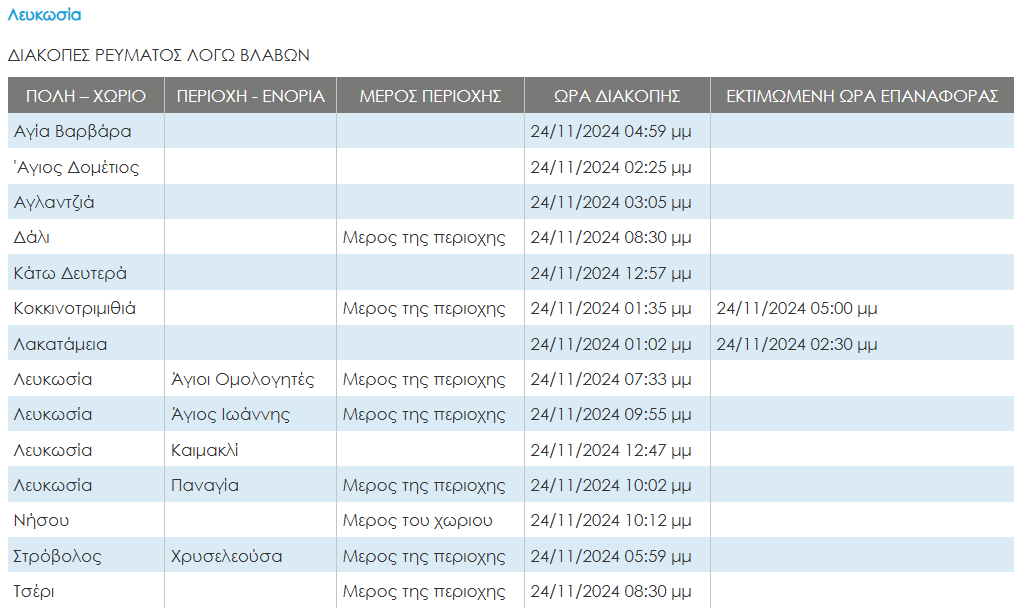Select the Χρυσελεούσα parish cell

pos(226,557)
